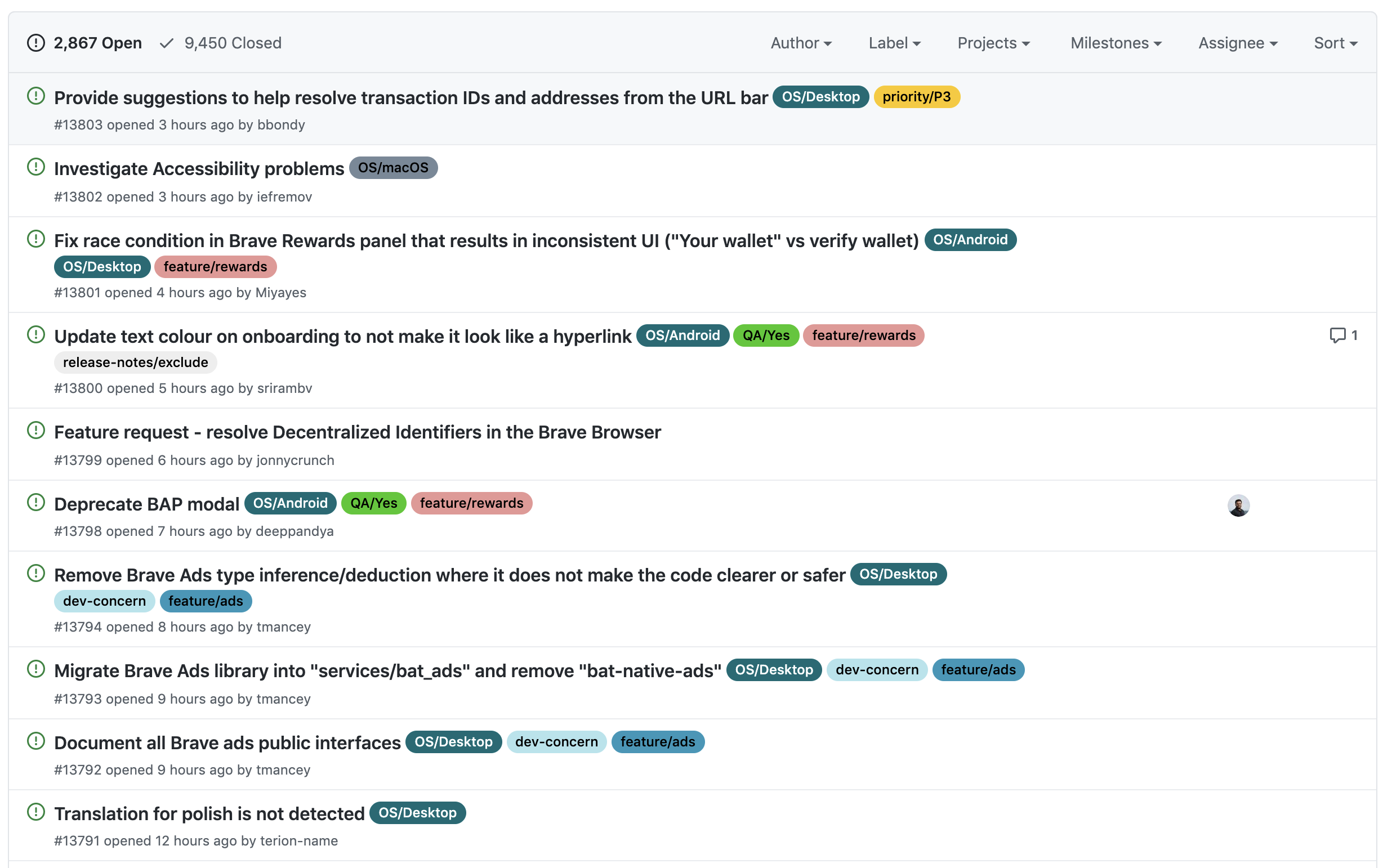The height and width of the screenshot is (868, 1383).
Task: Expand the Label filter dropdown
Action: coord(894,43)
